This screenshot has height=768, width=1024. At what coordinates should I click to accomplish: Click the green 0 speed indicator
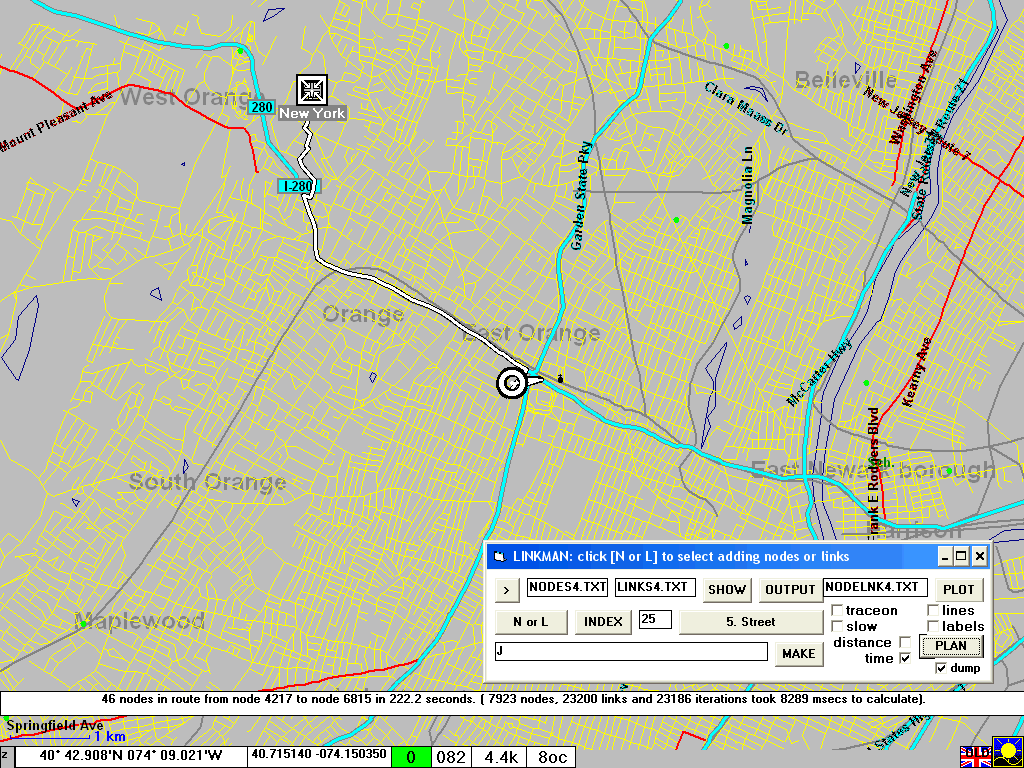point(410,757)
